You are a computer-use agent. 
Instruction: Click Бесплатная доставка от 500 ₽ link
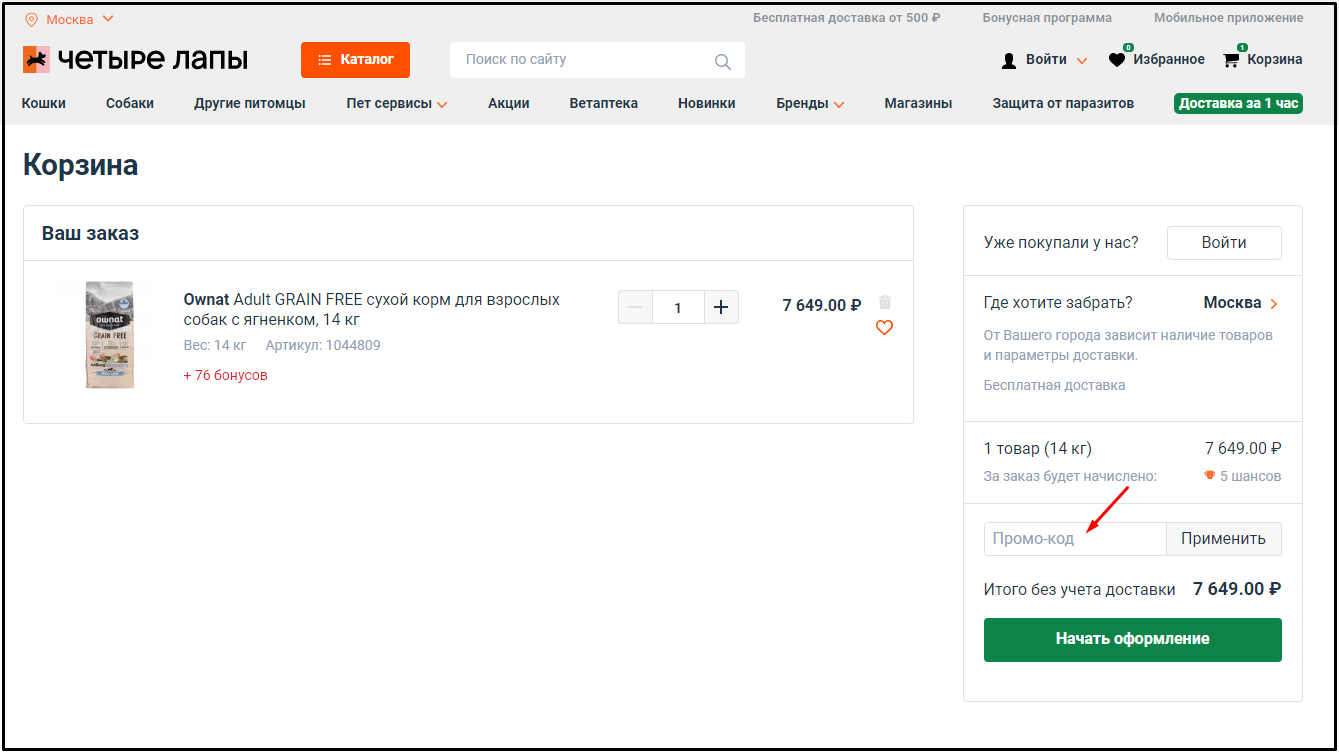point(846,18)
